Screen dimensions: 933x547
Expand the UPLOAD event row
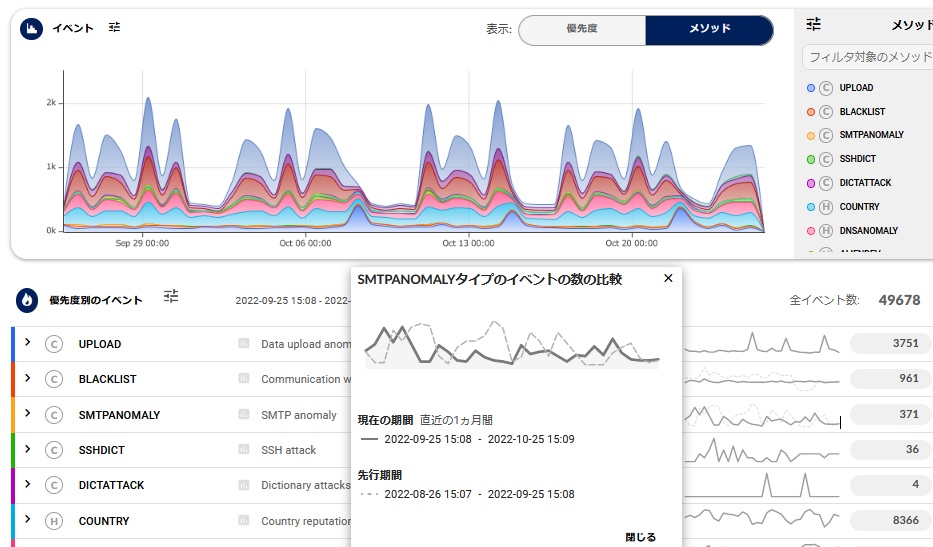pyautogui.click(x=28, y=343)
